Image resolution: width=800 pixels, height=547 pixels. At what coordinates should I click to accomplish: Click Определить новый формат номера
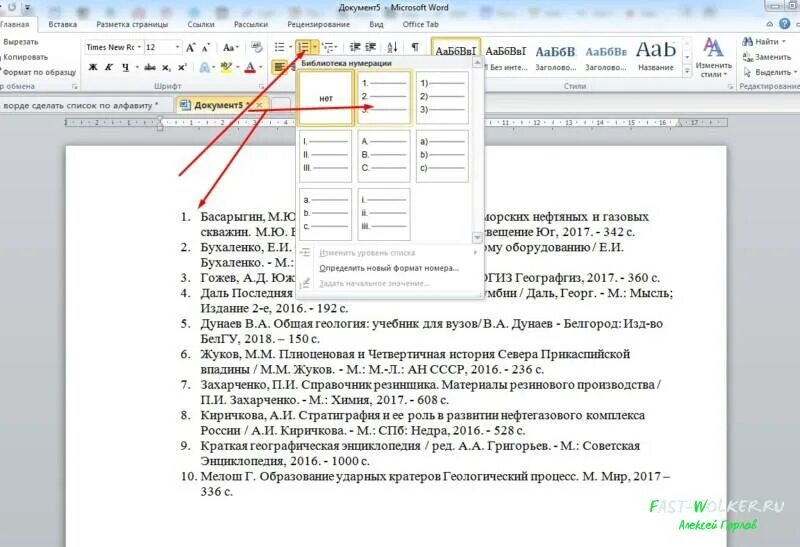click(x=388, y=268)
